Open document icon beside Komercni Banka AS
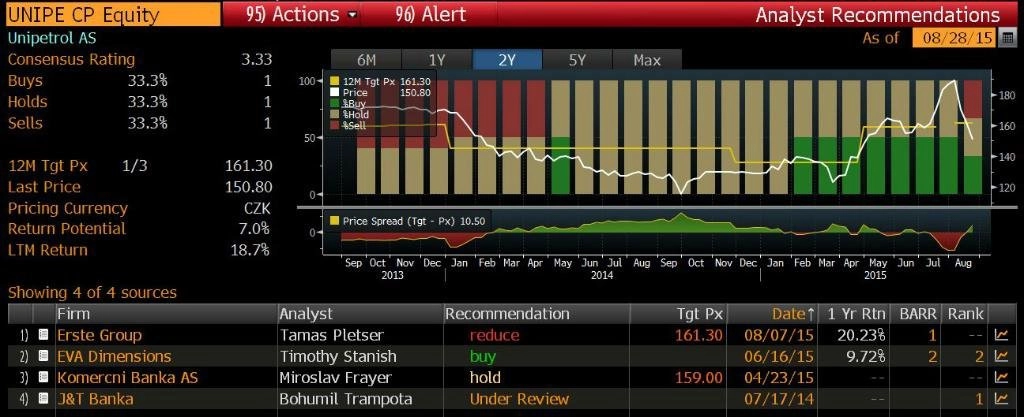 (44, 377)
